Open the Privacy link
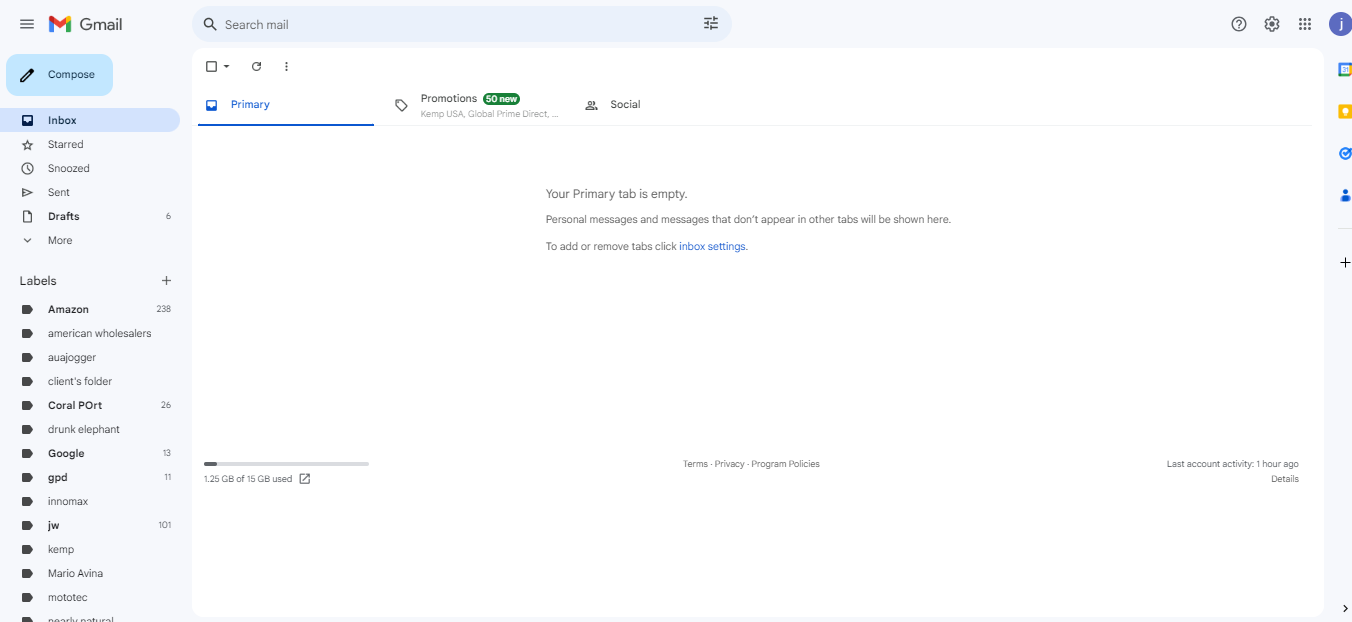The height and width of the screenshot is (622, 1352). pyautogui.click(x=729, y=464)
